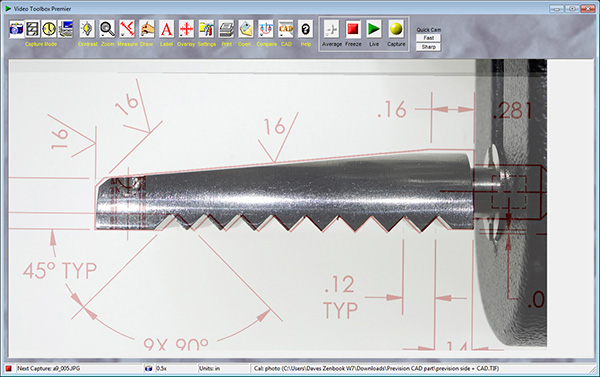Switch to Live video
Image resolution: width=600 pixels, height=377 pixels.
tap(374, 29)
